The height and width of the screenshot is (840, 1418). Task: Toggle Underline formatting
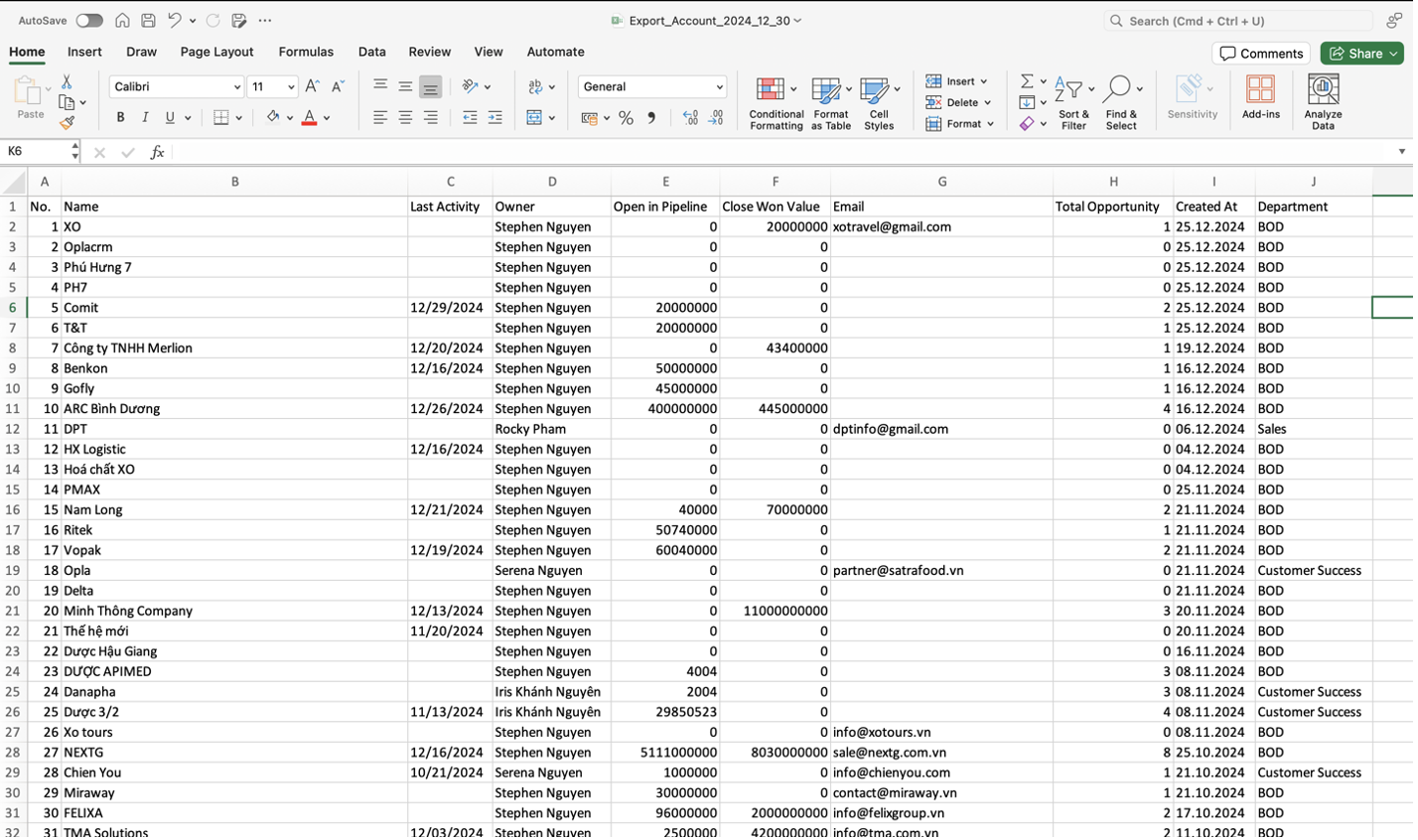tap(171, 118)
